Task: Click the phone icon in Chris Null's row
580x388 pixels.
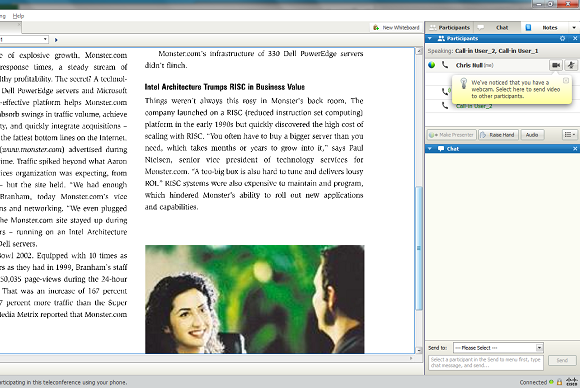Action: point(445,65)
